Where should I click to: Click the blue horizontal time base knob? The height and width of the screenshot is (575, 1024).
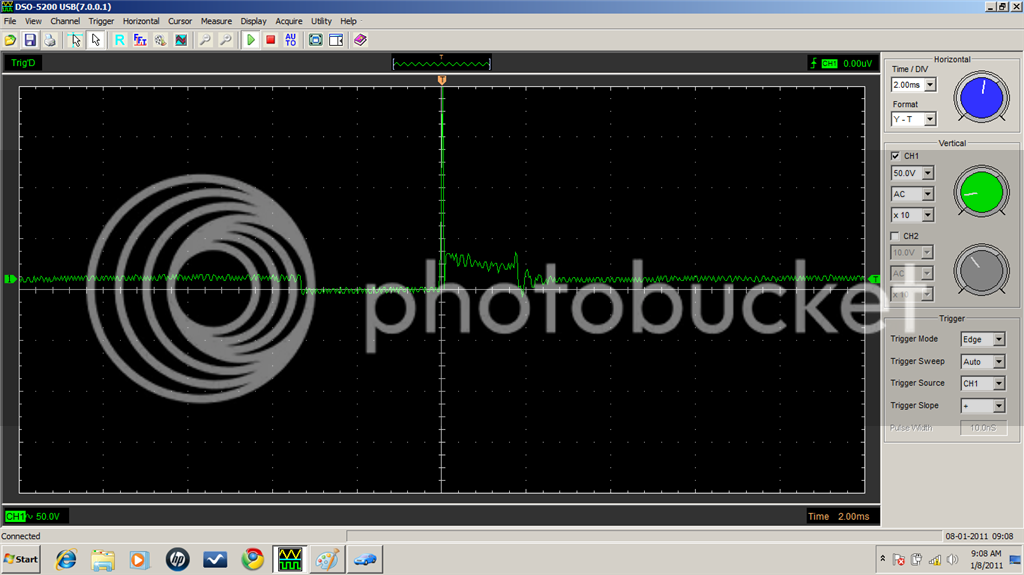[x=982, y=97]
